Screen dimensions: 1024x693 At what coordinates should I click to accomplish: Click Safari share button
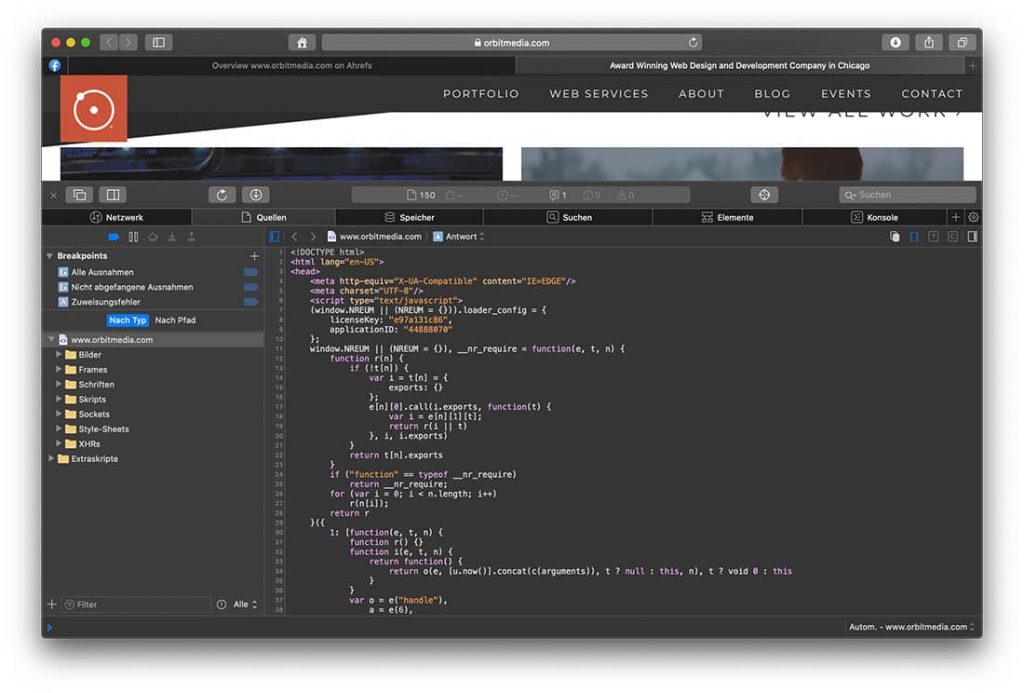tap(929, 42)
